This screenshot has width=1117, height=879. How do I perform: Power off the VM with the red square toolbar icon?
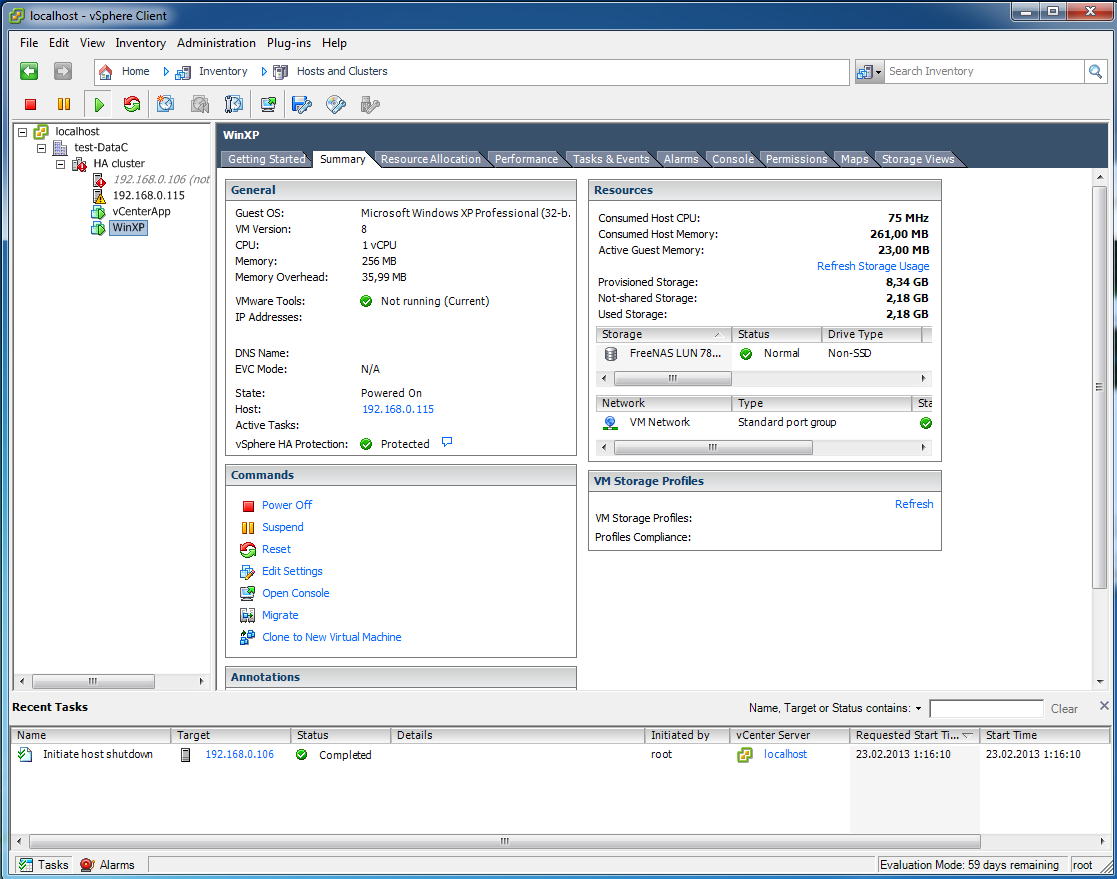click(30, 105)
